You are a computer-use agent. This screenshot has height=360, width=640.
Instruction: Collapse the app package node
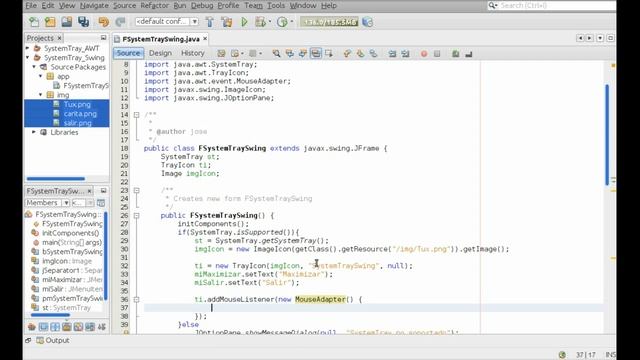40,76
